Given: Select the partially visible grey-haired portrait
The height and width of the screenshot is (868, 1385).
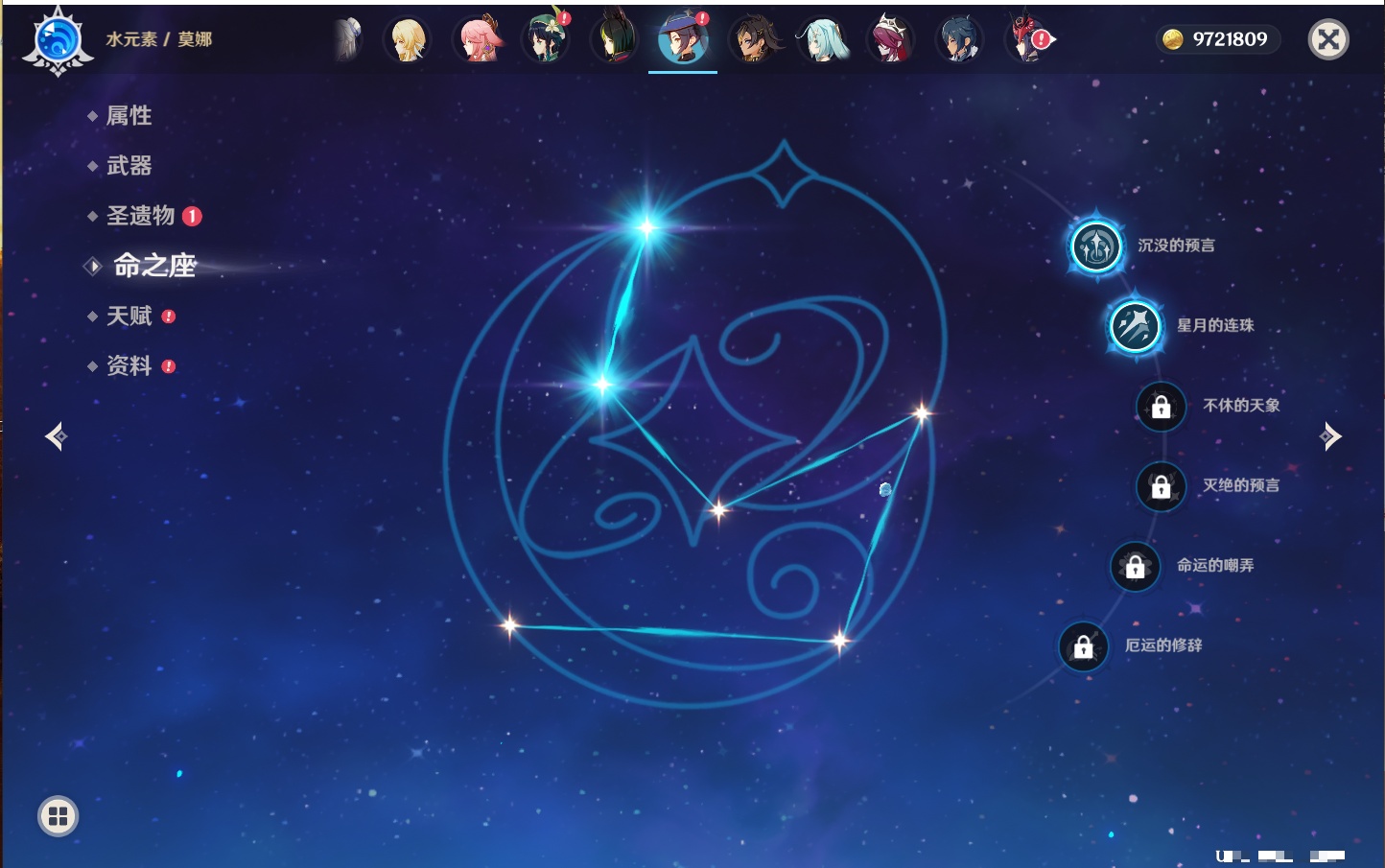Looking at the screenshot, I should point(348,39).
